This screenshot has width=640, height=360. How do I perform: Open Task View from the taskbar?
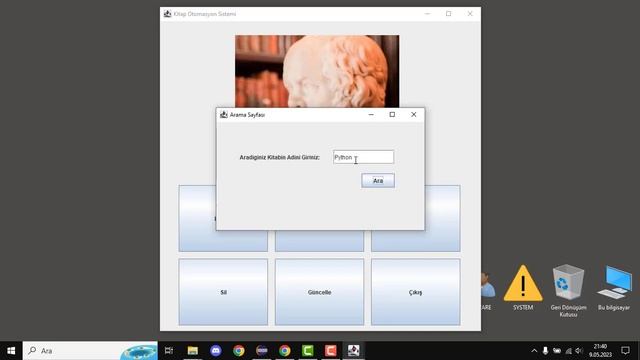[169, 351]
